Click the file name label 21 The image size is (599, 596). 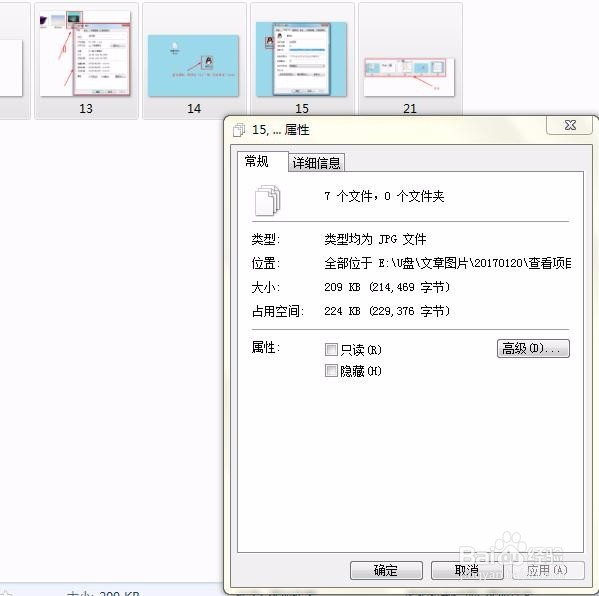[410, 109]
